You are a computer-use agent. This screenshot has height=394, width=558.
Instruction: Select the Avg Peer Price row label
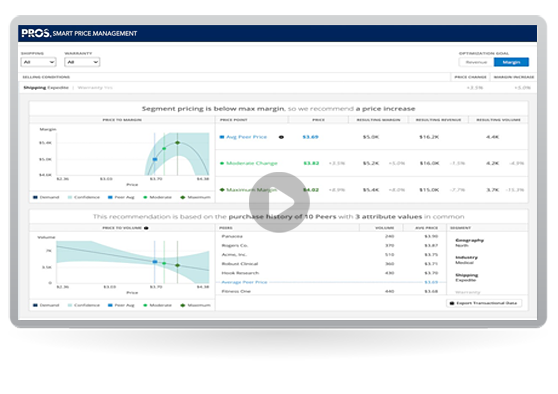point(246,137)
